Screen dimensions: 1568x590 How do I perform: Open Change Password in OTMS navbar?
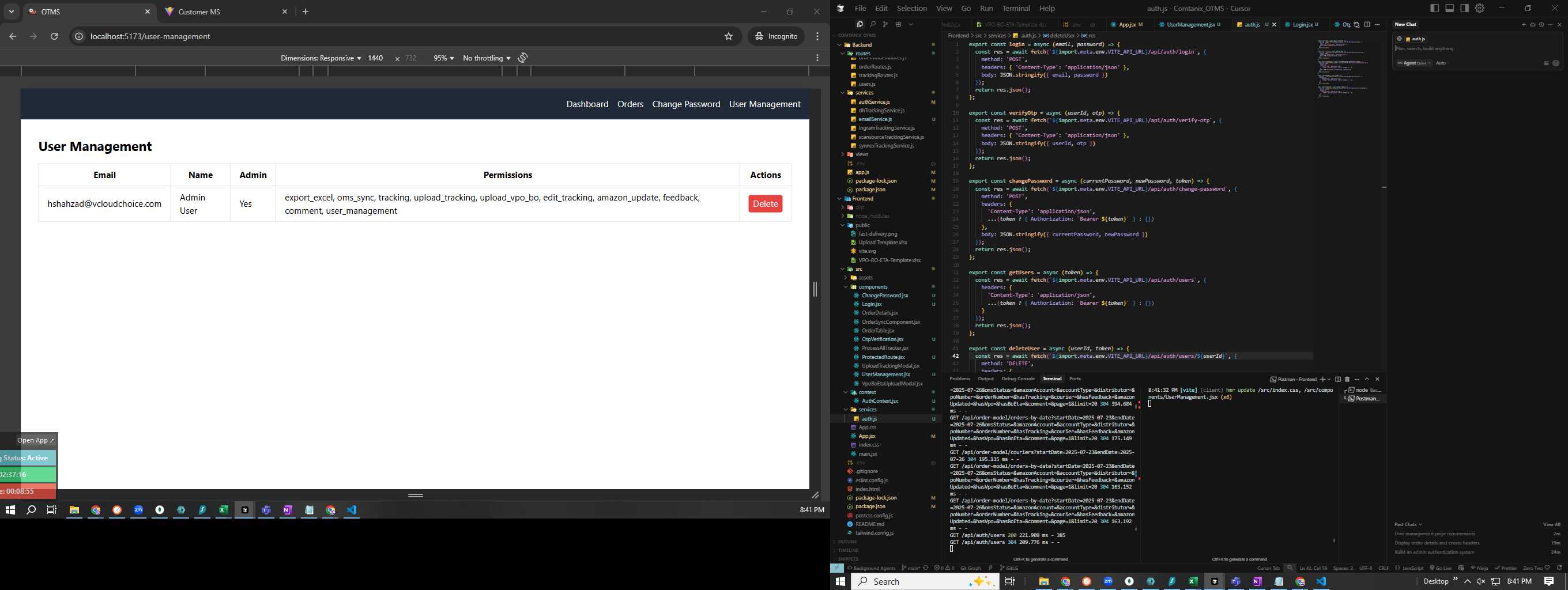(686, 104)
